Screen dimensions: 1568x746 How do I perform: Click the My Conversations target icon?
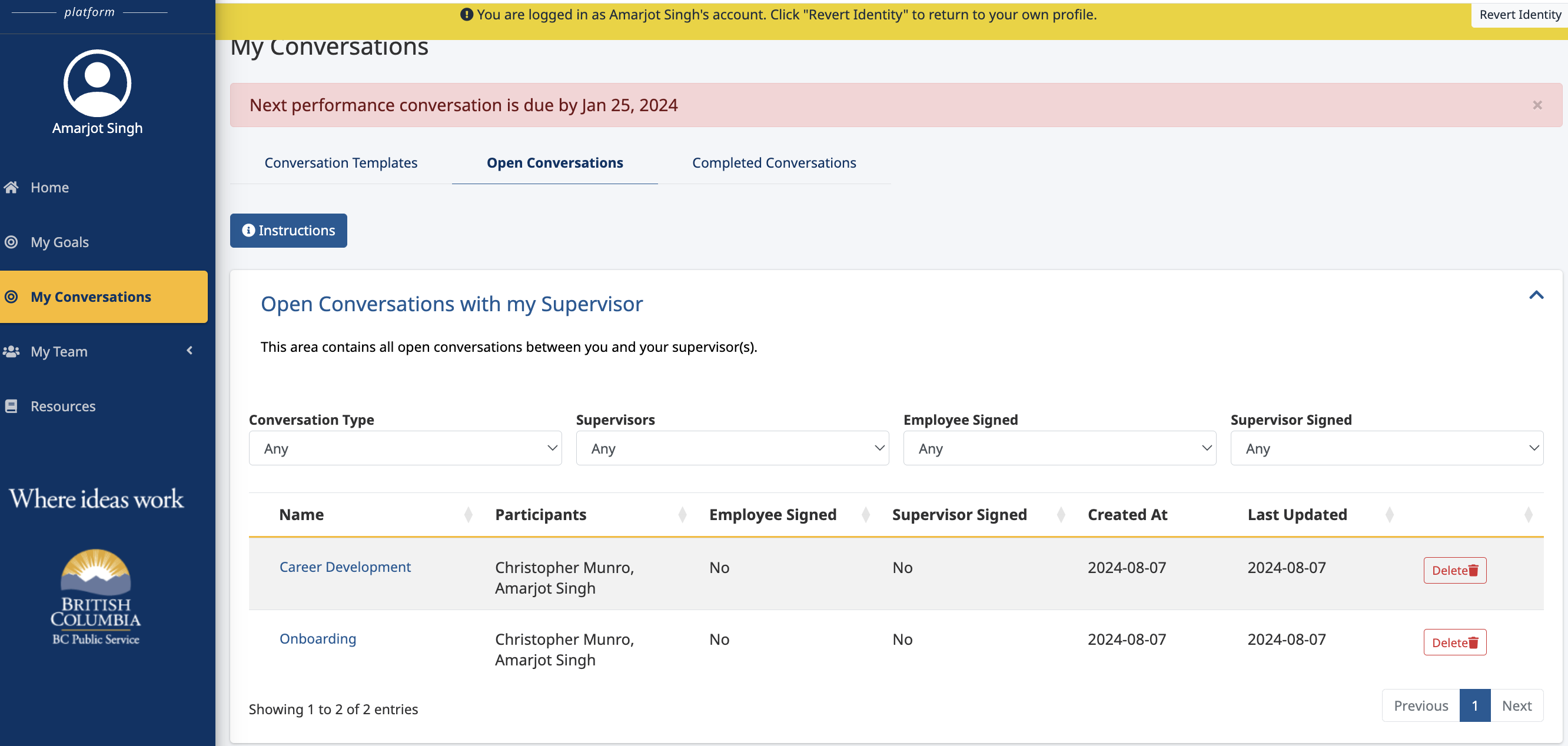coord(11,297)
